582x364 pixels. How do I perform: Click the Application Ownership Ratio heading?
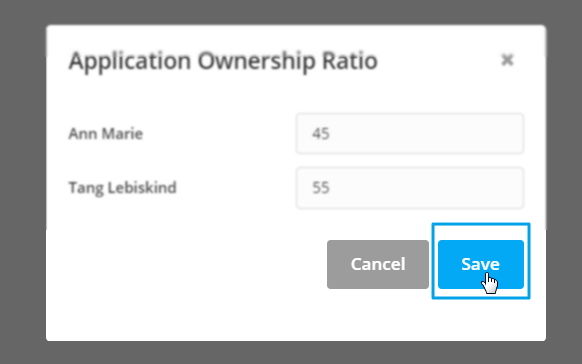(x=223, y=61)
